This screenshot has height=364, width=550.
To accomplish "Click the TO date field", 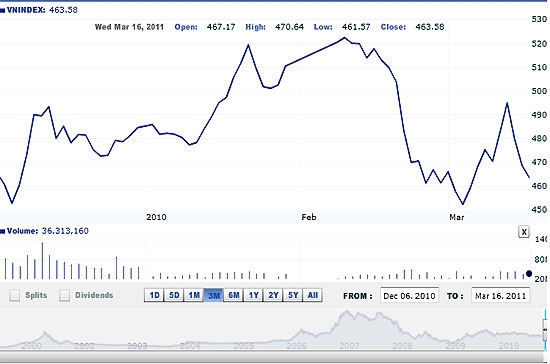I will [501, 296].
